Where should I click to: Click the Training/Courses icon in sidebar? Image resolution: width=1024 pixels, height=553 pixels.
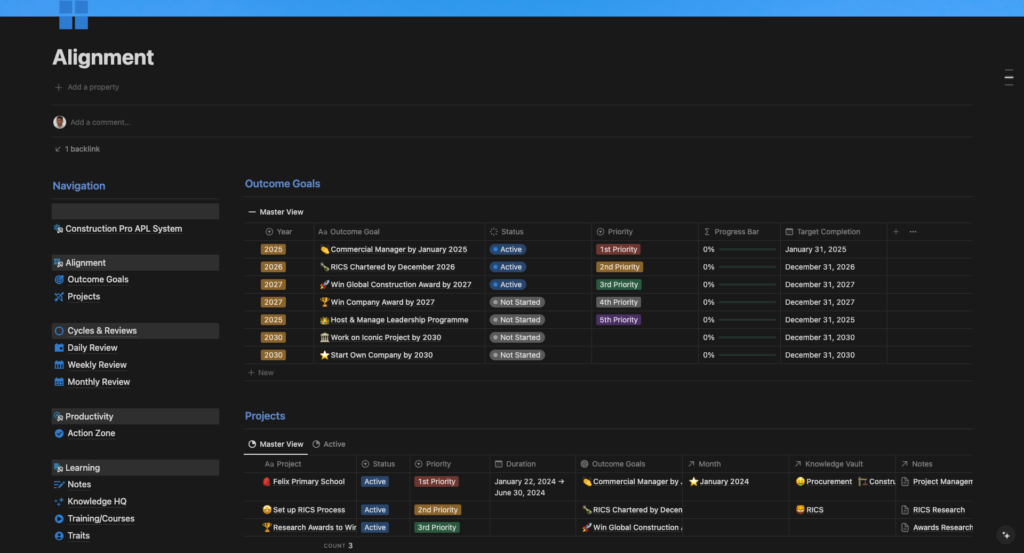59,519
